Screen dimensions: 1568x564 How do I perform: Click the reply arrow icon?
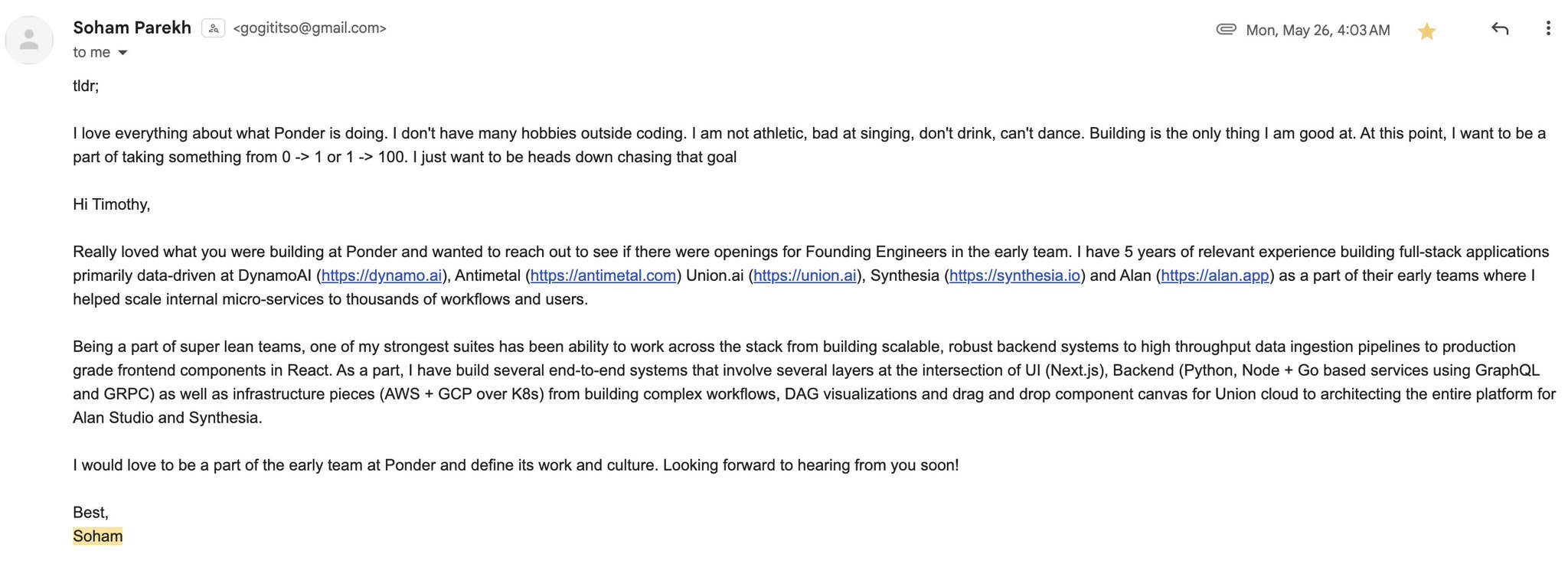click(x=1499, y=29)
